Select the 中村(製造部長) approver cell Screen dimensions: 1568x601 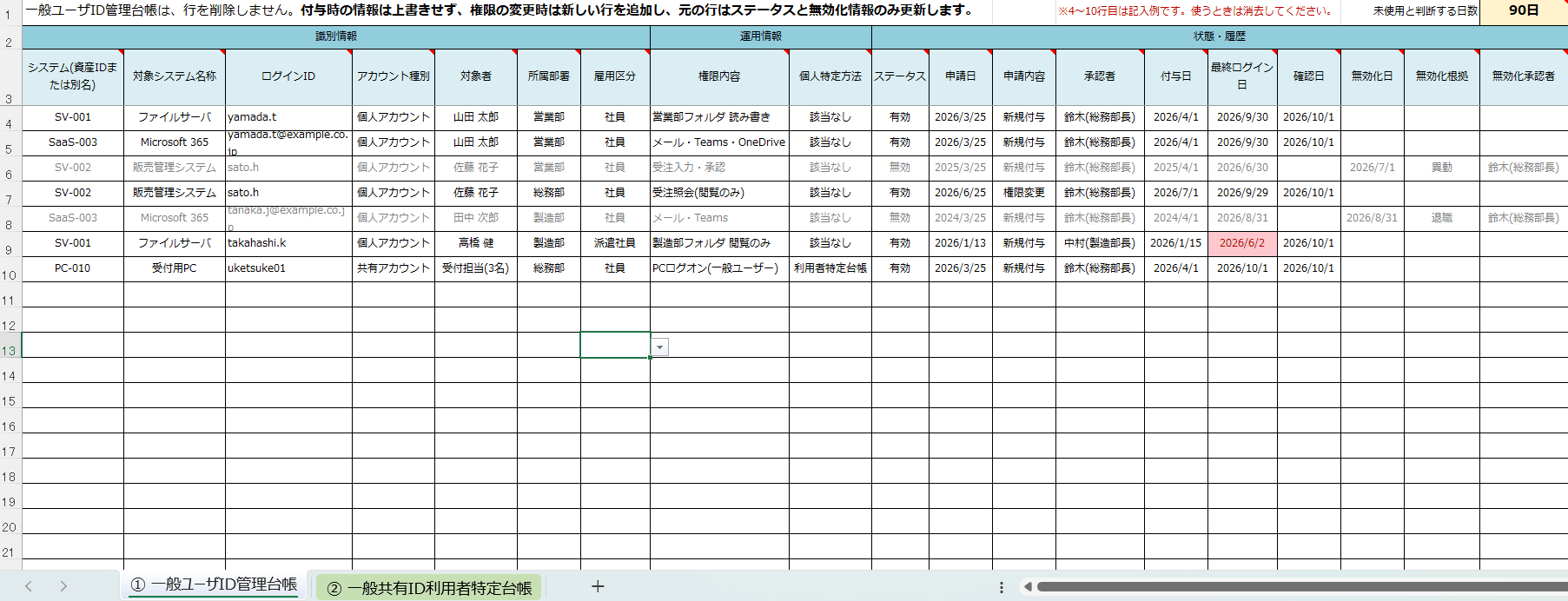[x=1100, y=243]
